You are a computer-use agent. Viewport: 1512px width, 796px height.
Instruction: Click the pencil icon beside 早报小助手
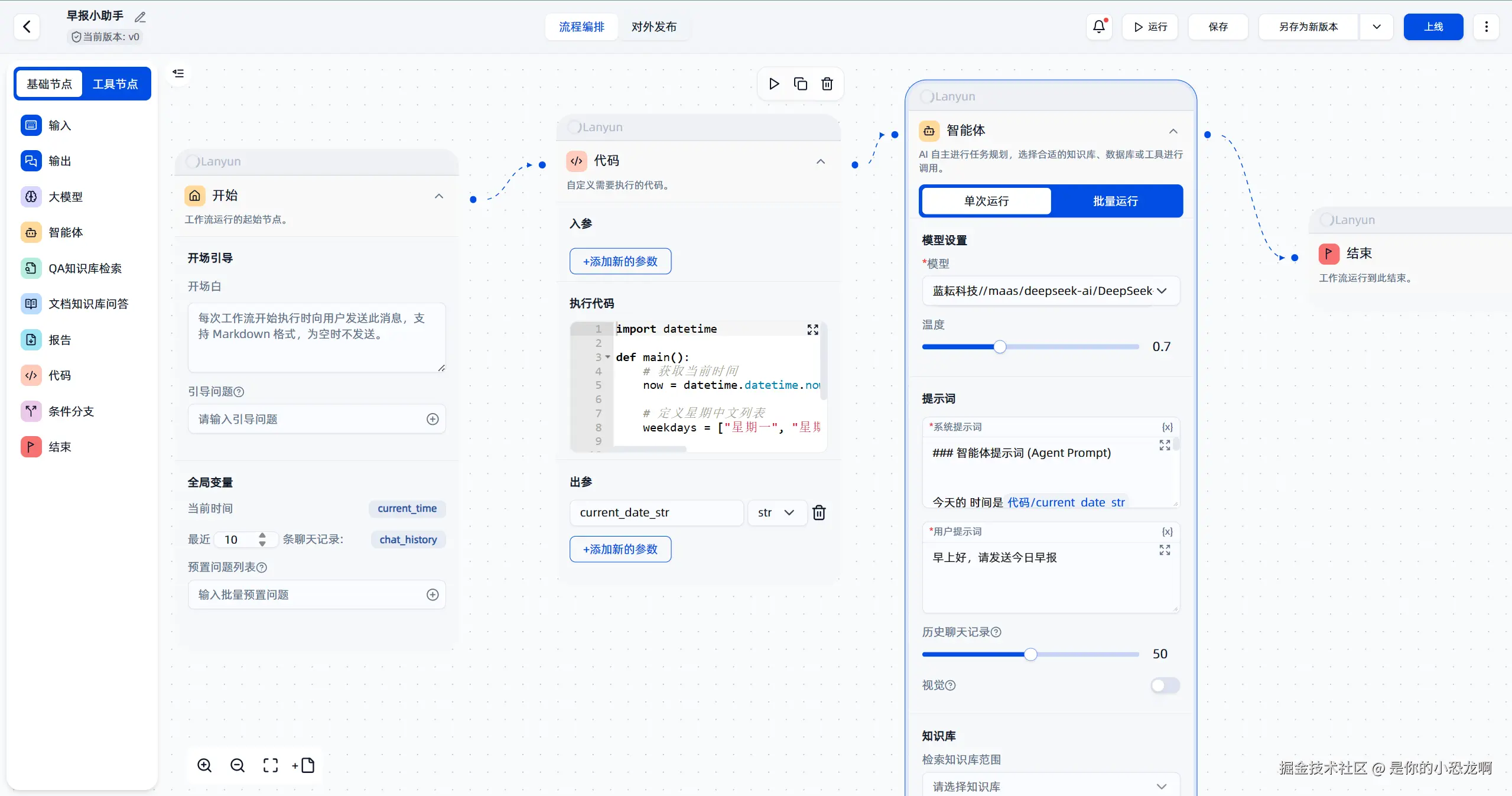(x=140, y=17)
